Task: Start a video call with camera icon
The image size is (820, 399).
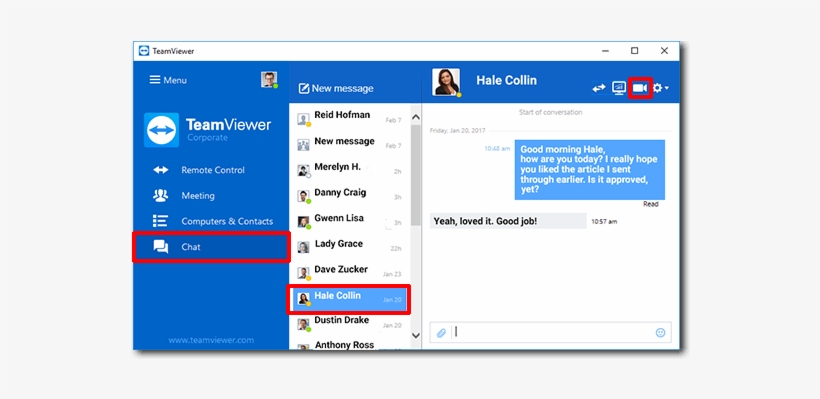Action: [x=640, y=88]
